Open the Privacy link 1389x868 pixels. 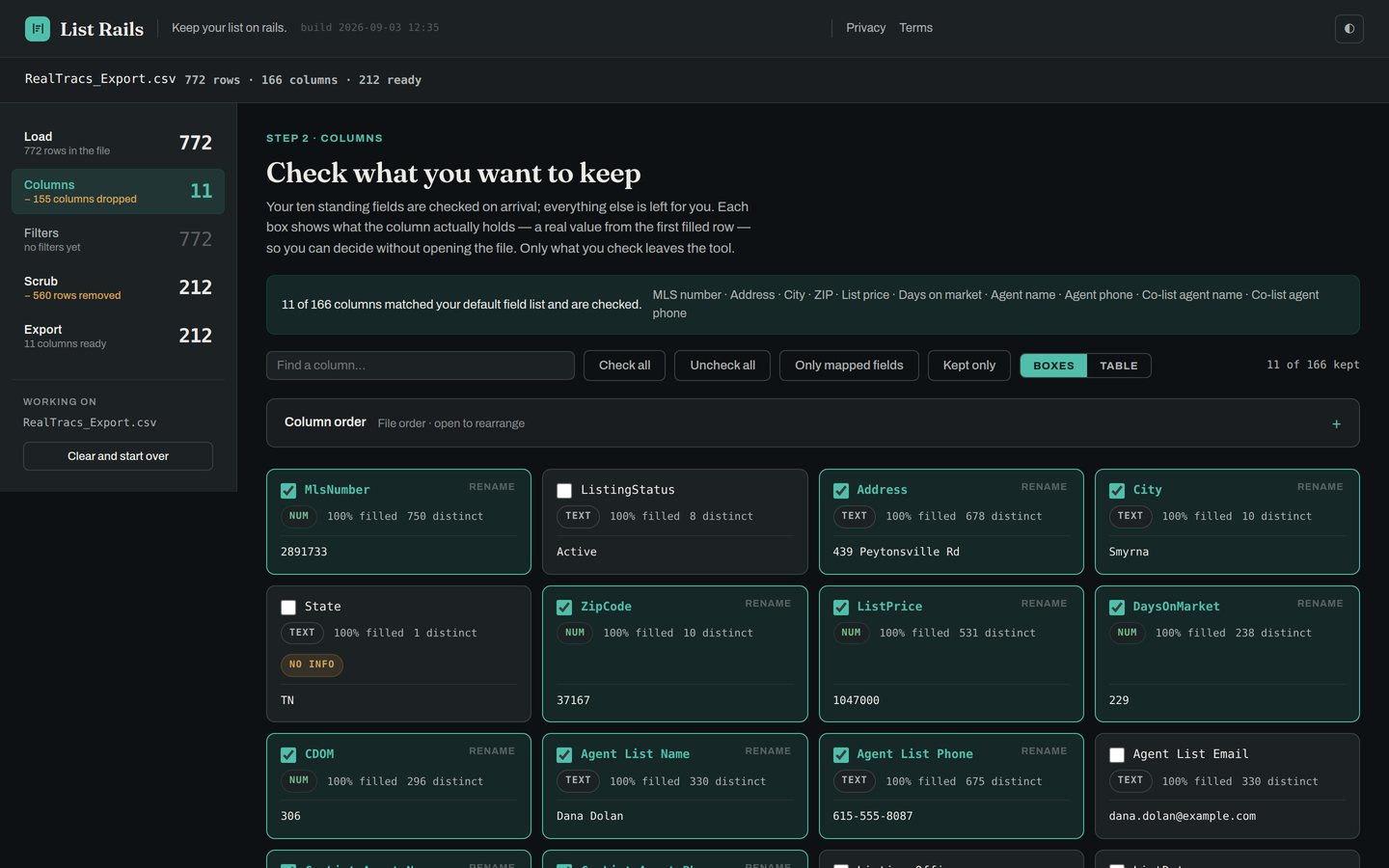point(865,28)
